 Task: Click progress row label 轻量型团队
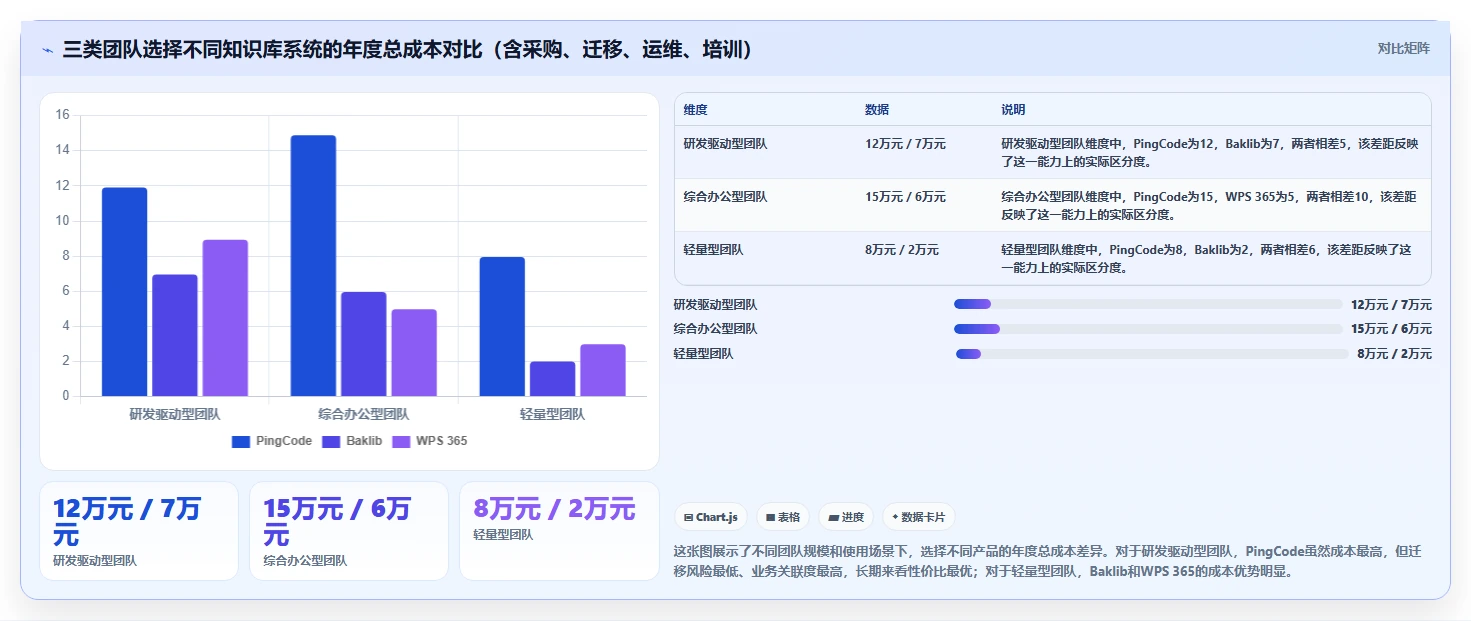pos(704,354)
